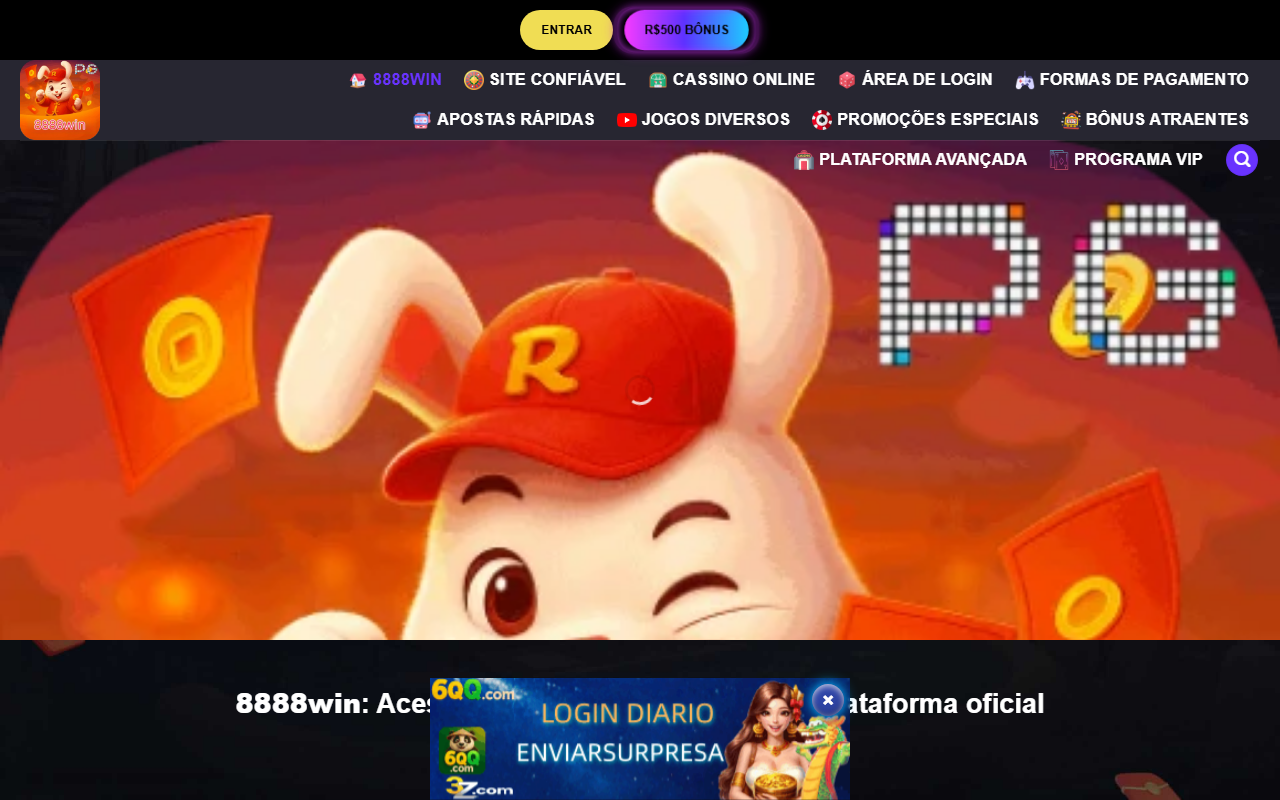Click the red dice icon beside ÁREA DE LOGIN
The image size is (1280, 800).
tap(847, 80)
